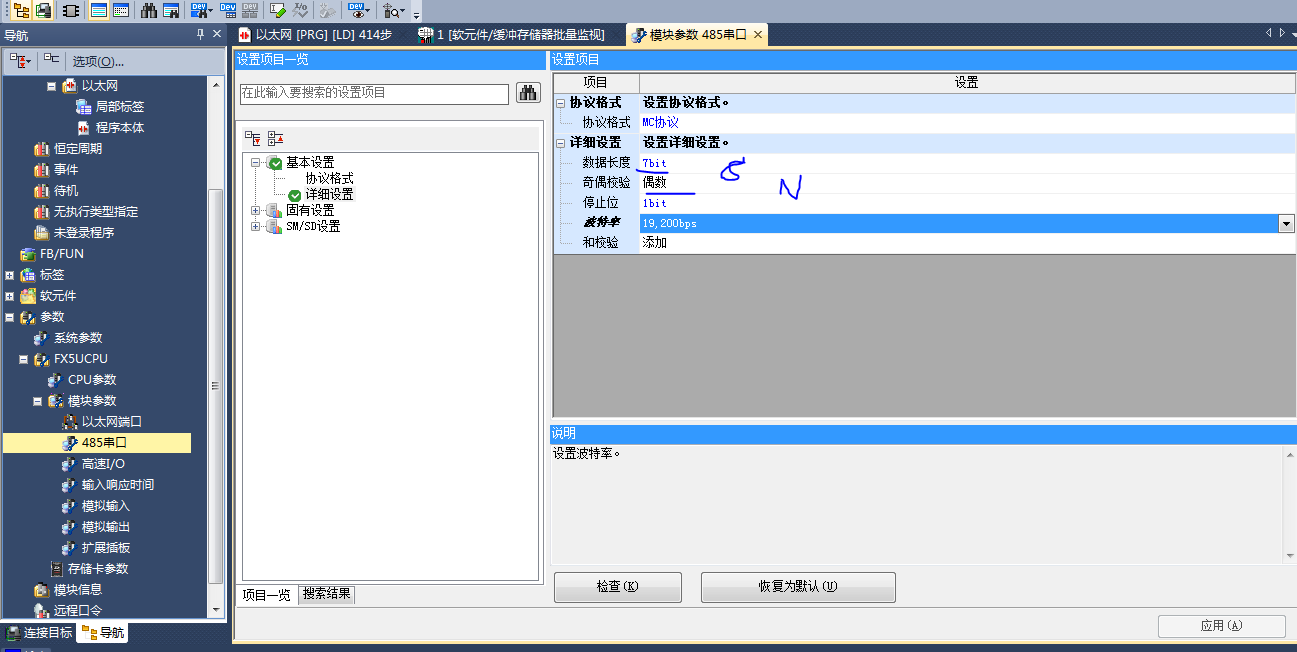Select 高速I/O in the navigation tree
The height and width of the screenshot is (652, 1297).
click(103, 463)
